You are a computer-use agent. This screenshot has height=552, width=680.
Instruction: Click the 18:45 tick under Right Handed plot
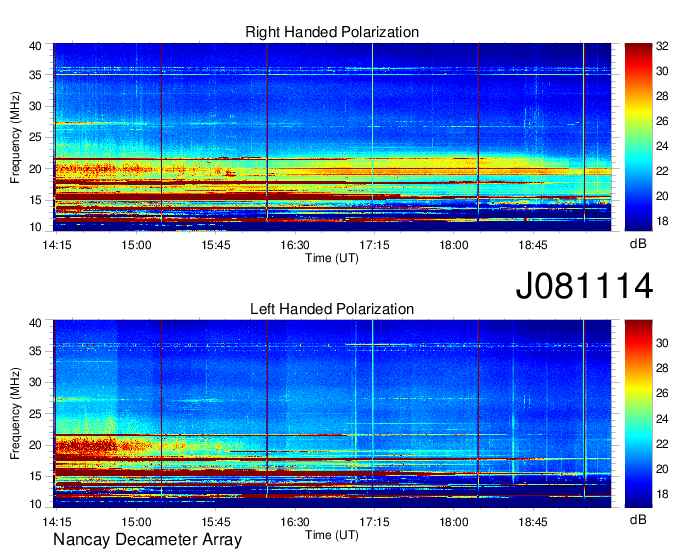(x=533, y=245)
